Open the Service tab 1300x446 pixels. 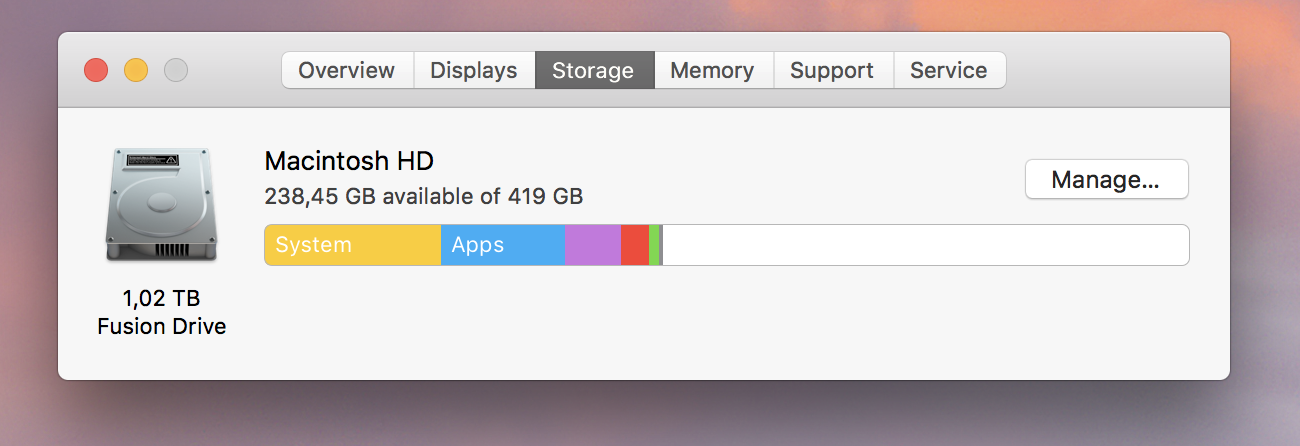point(949,70)
